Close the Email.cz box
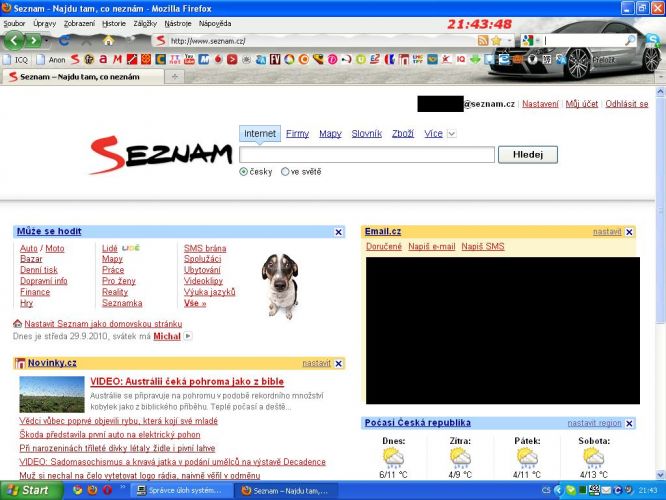 629,232
